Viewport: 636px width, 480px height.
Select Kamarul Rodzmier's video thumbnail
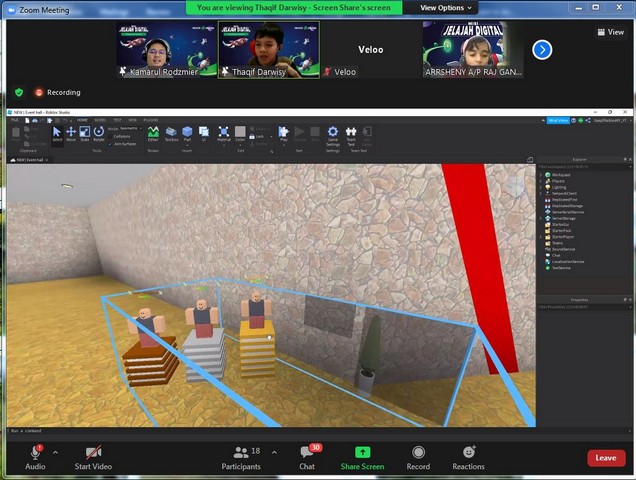pyautogui.click(x=167, y=50)
